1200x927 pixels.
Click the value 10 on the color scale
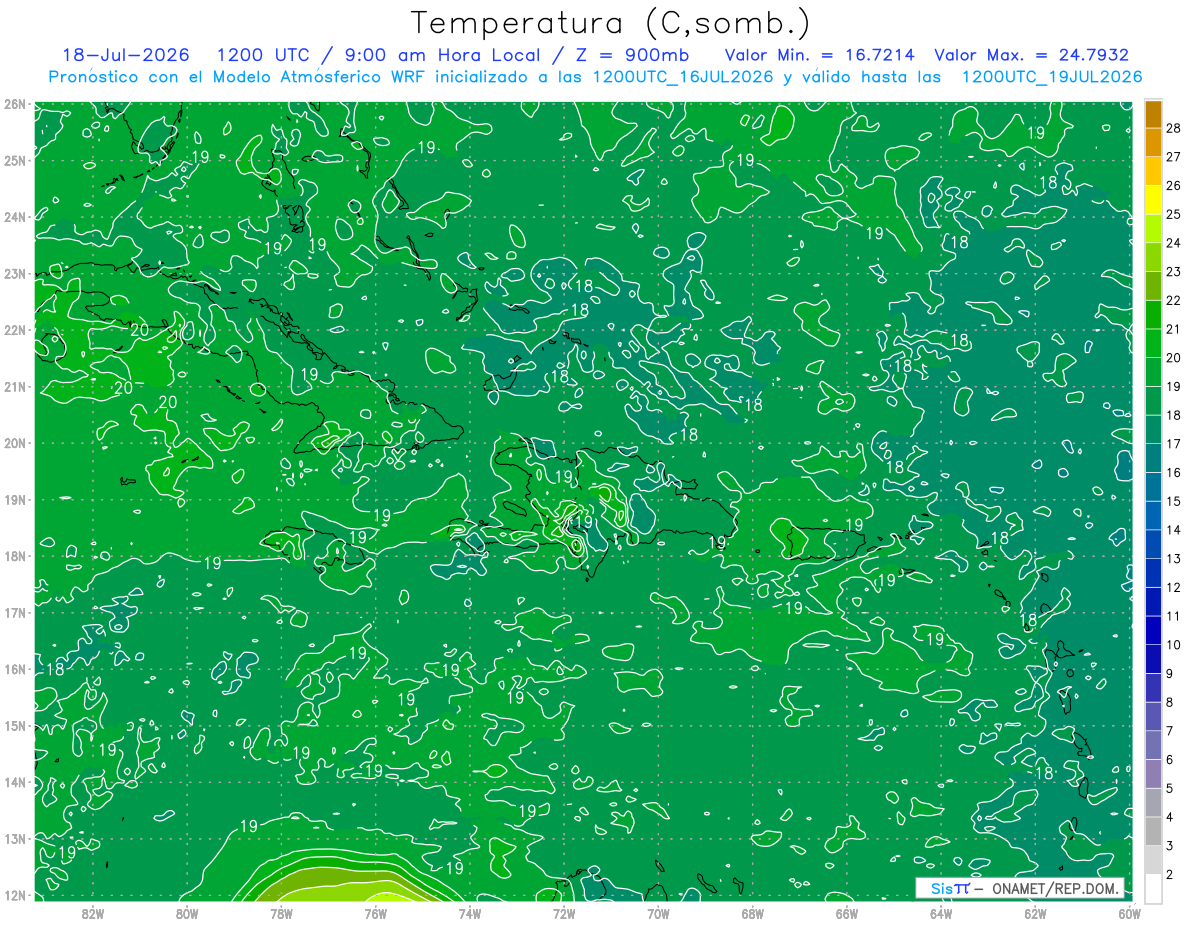tap(1174, 645)
